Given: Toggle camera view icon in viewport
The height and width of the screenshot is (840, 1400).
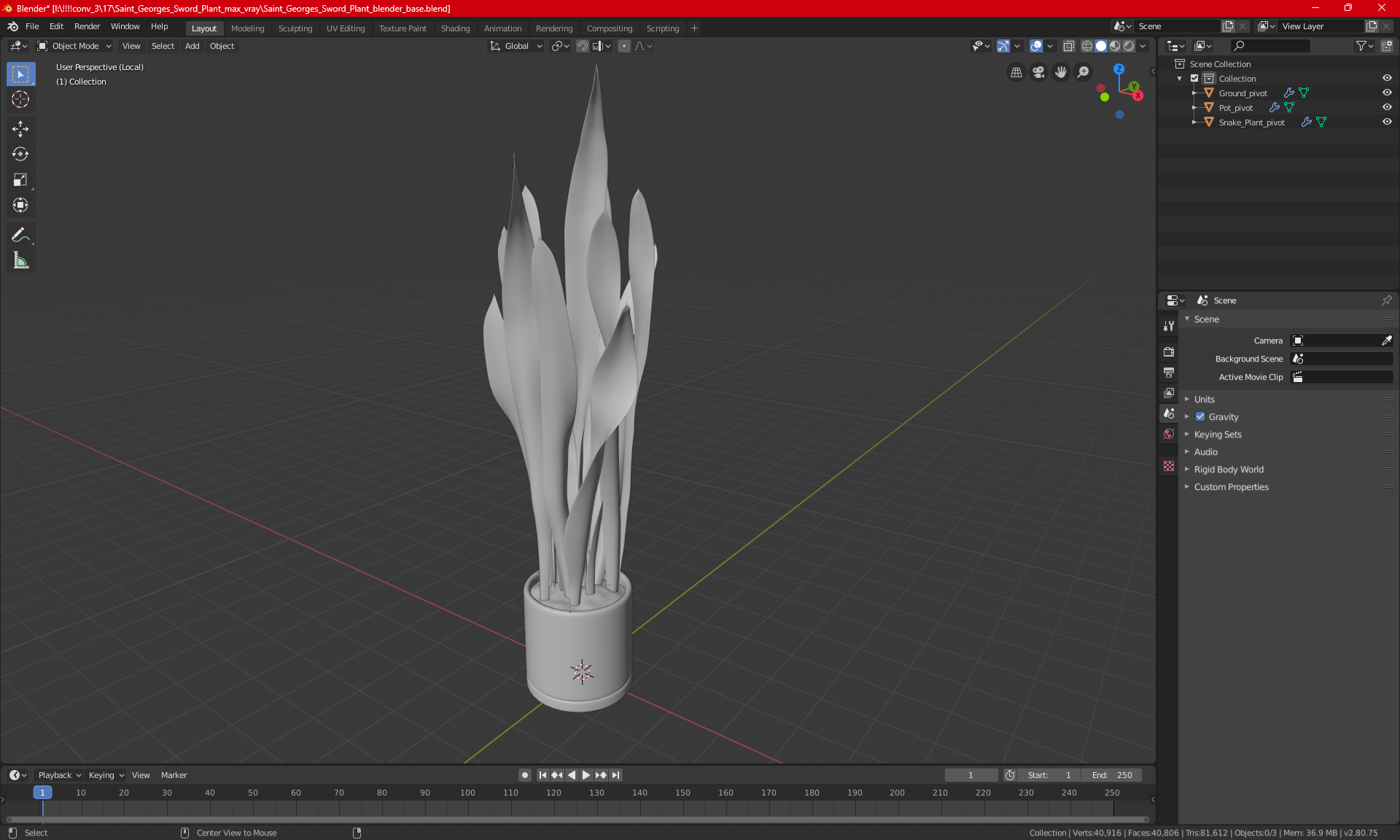Looking at the screenshot, I should (x=1038, y=72).
